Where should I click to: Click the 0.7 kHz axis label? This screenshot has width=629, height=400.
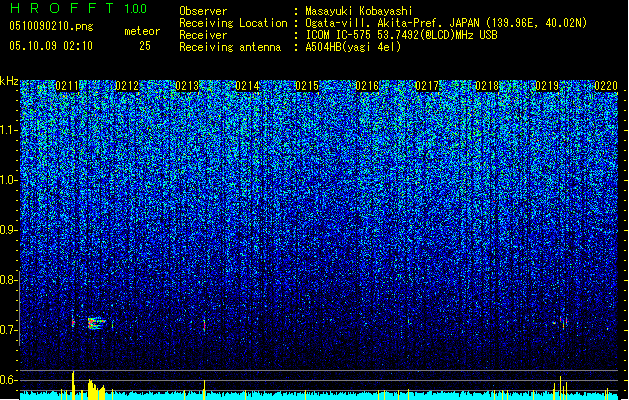(x=9, y=330)
